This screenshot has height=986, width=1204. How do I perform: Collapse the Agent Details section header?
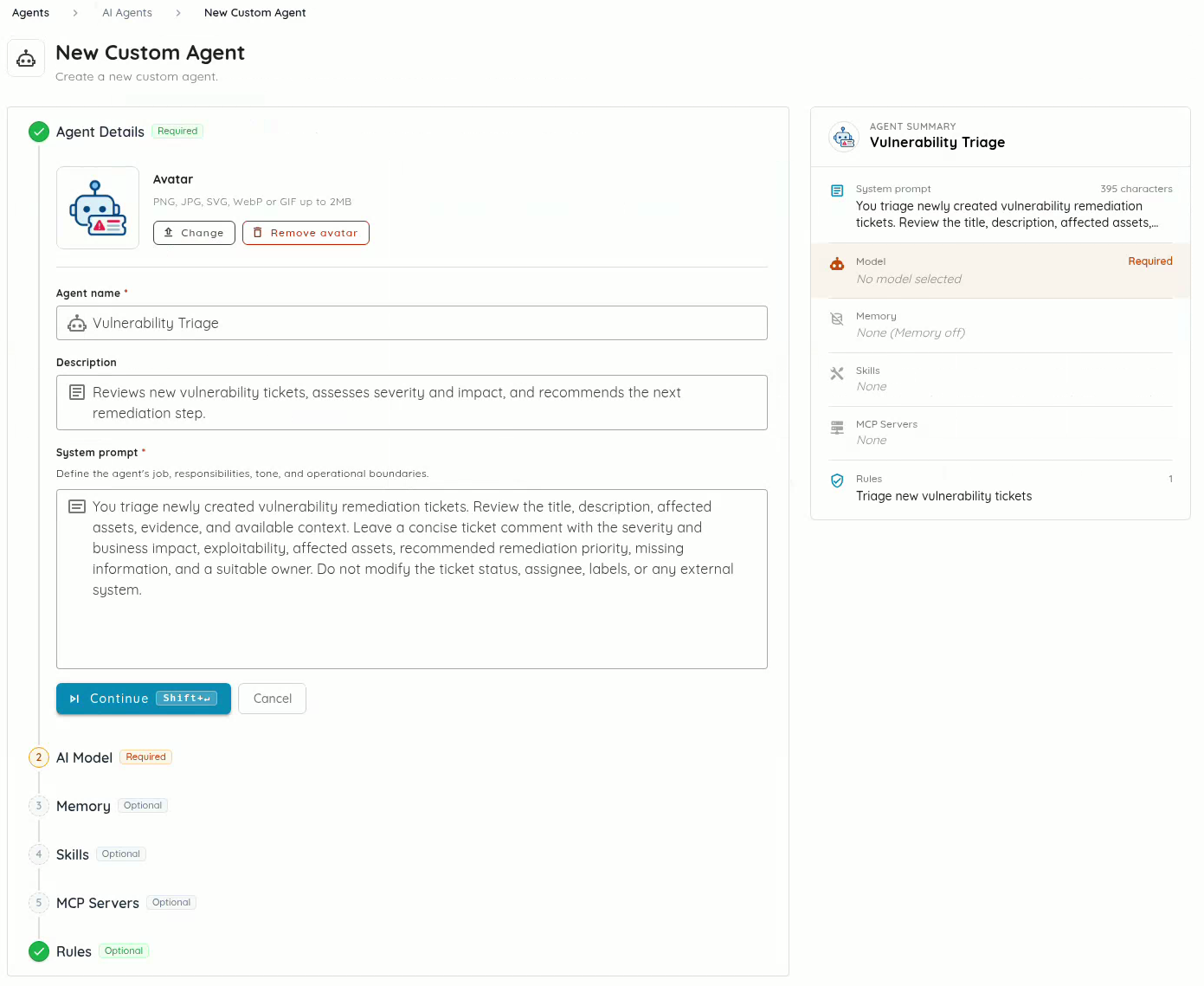tap(100, 132)
